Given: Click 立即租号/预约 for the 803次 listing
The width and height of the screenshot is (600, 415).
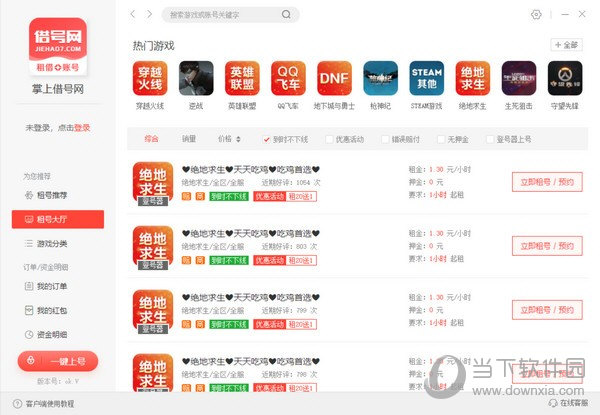Looking at the screenshot, I should pos(547,246).
